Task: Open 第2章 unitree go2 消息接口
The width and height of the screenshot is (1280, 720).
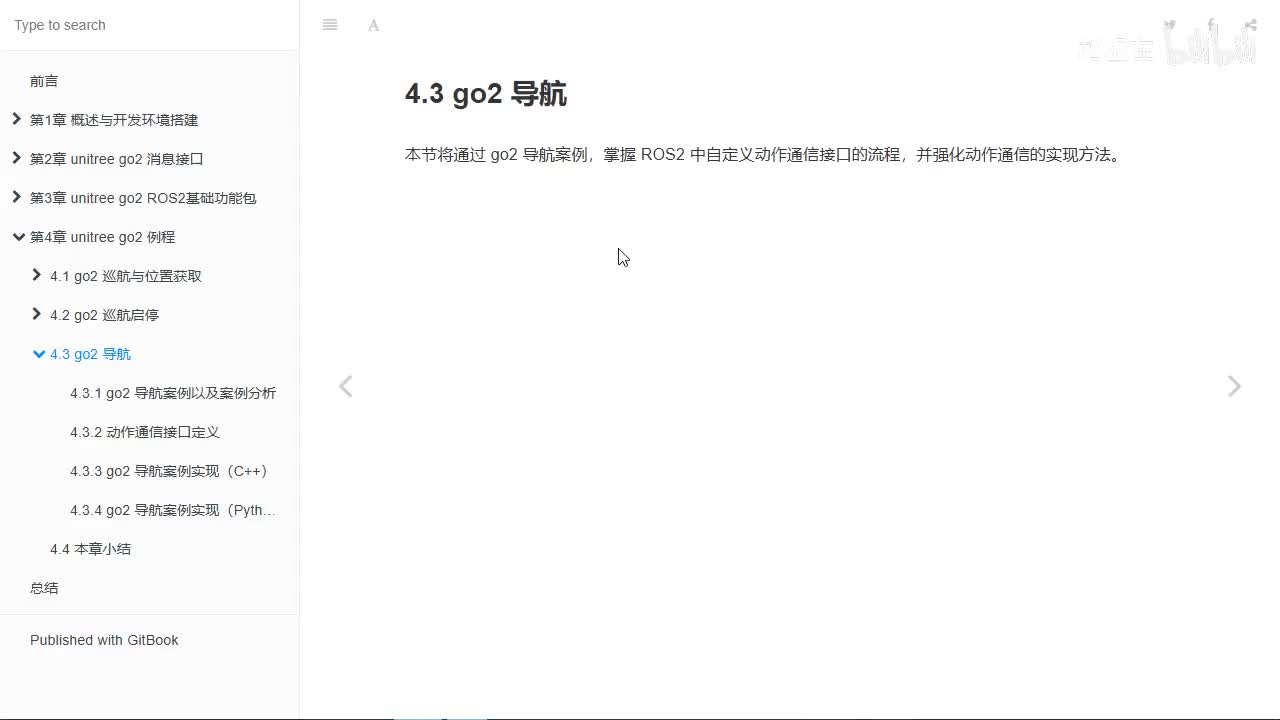Action: 117,159
